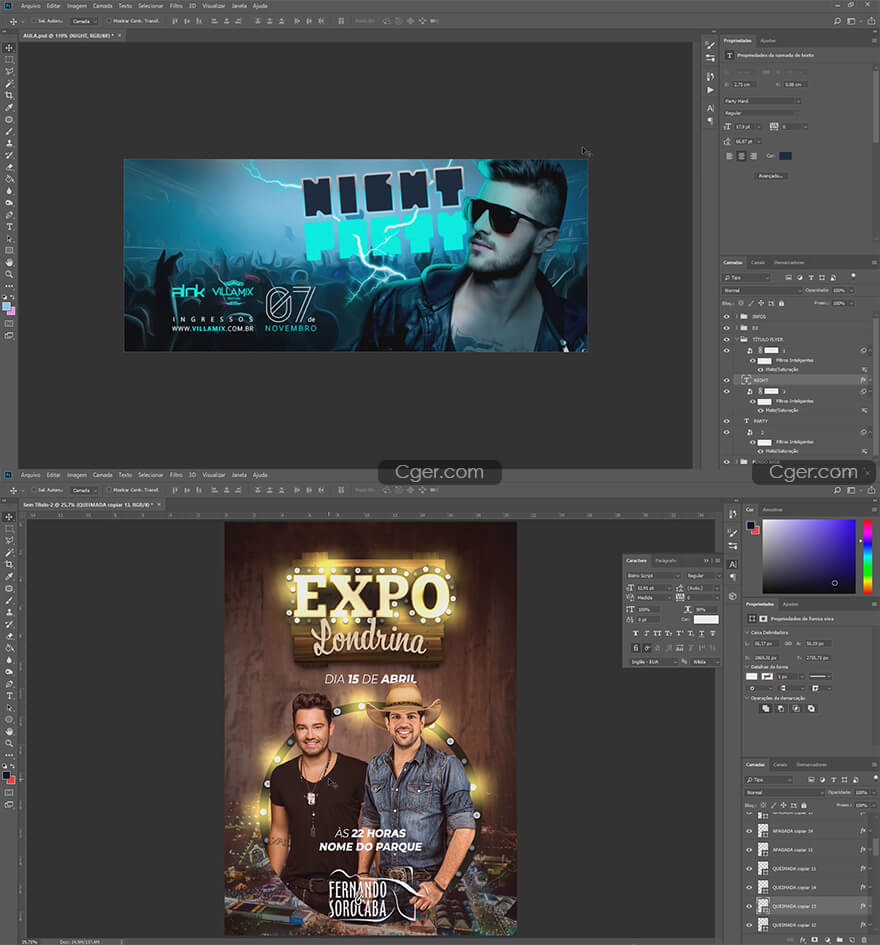The image size is (880, 945).
Task: Pick a hue on the vertical color slider
Action: [867, 556]
